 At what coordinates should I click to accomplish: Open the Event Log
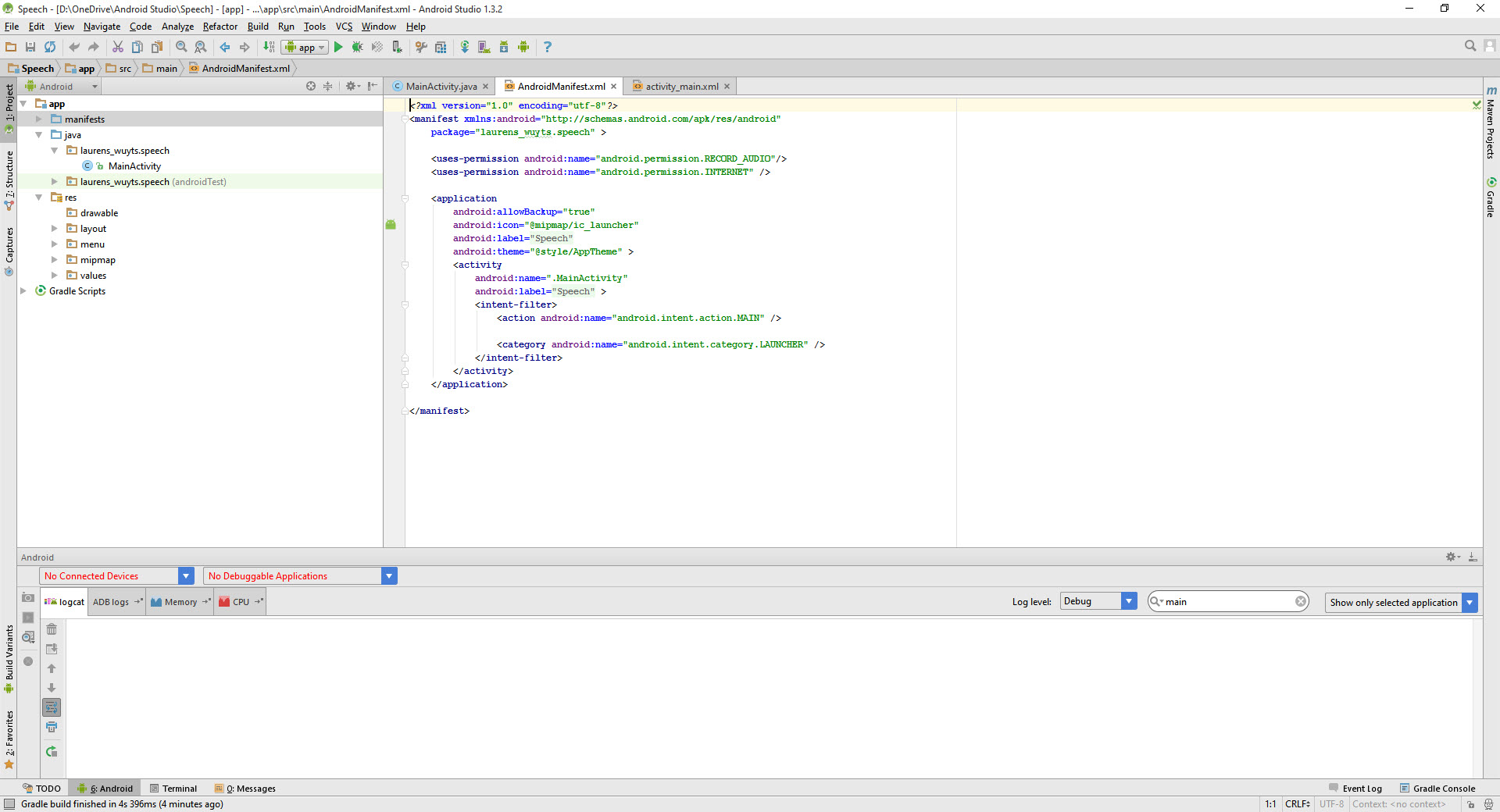pos(1355,788)
